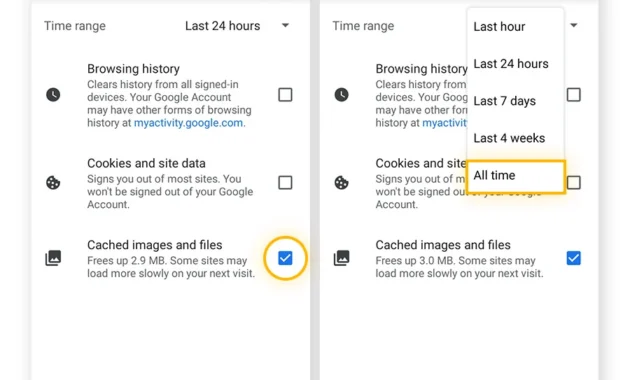Click the cached images icon in left panel
The height and width of the screenshot is (380, 630).
(53, 258)
